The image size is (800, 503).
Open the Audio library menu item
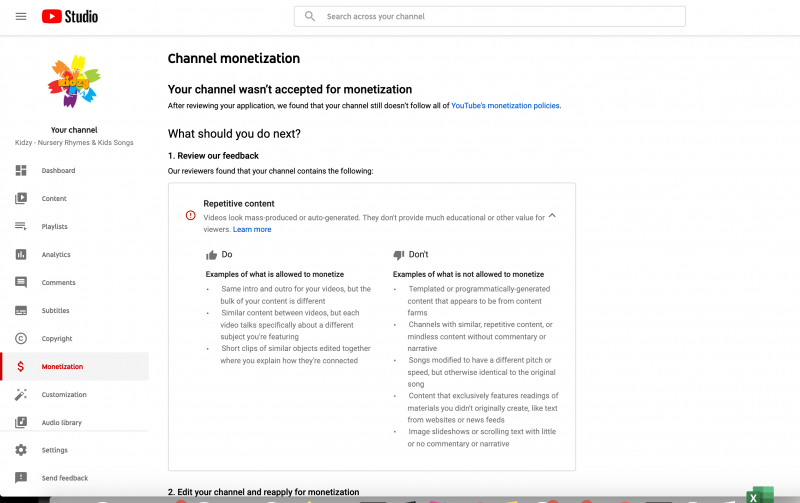tap(61, 423)
